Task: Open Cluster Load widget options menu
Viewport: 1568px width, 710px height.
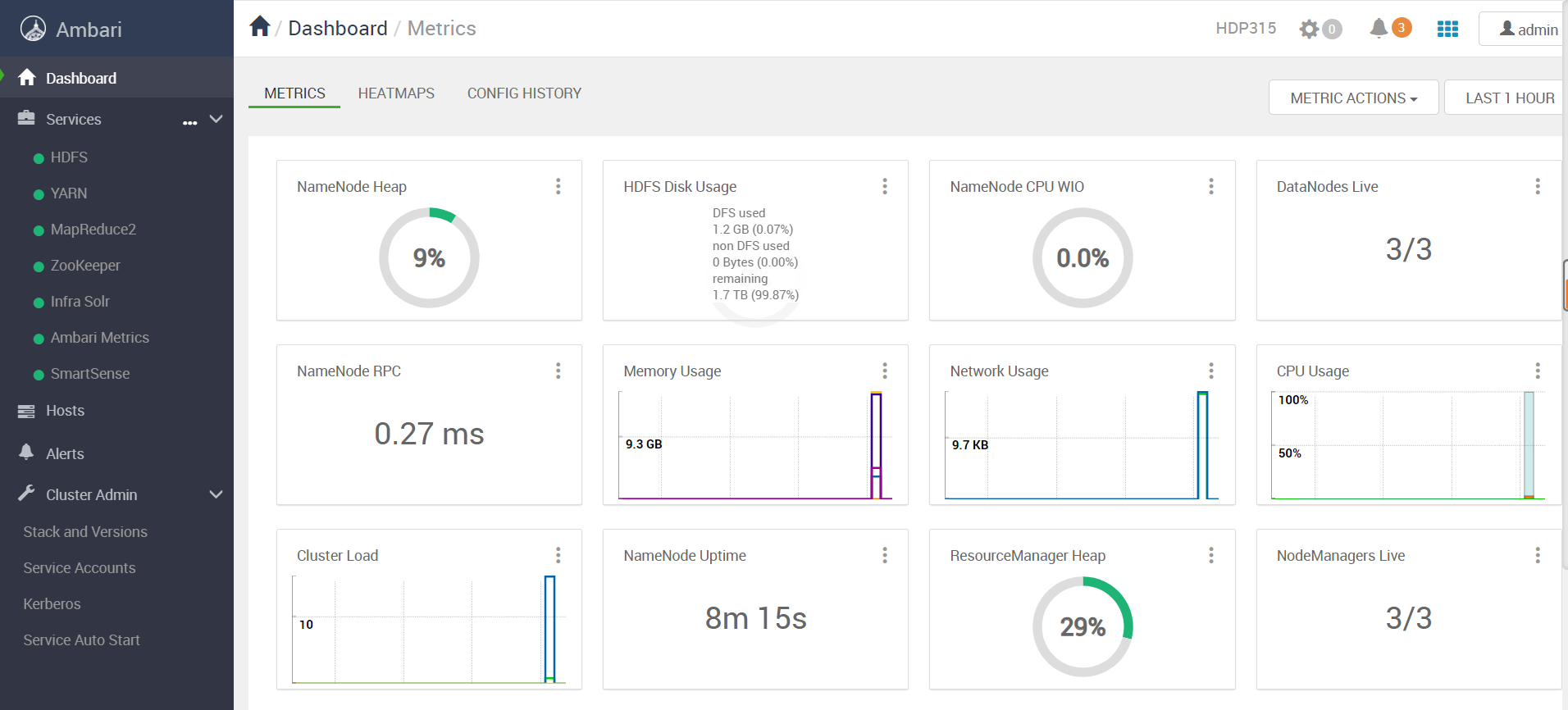Action: point(558,555)
